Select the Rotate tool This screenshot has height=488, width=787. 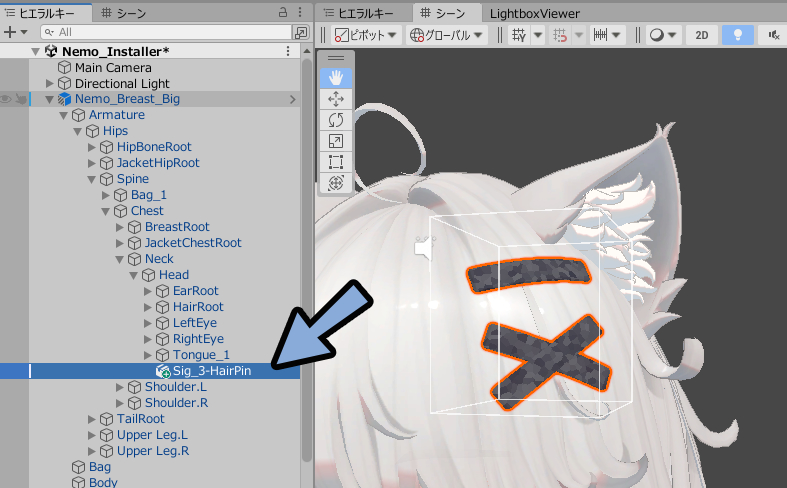click(336, 120)
